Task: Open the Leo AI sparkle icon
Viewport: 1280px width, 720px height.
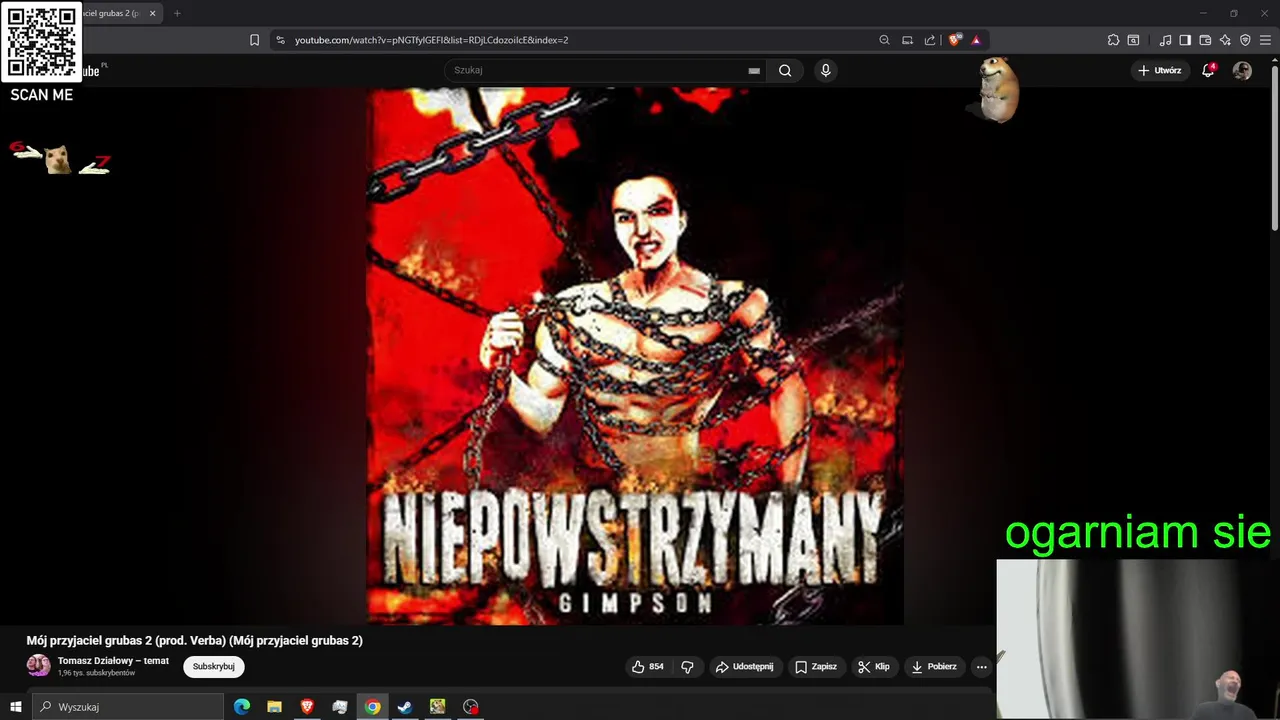Action: (x=1225, y=40)
